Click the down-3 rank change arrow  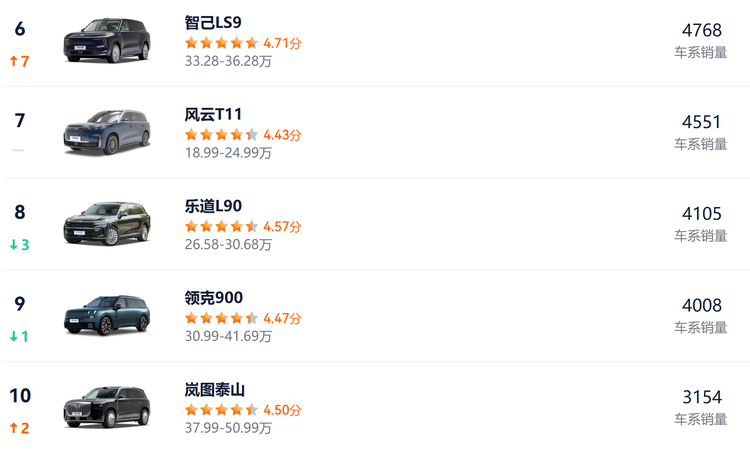(x=19, y=245)
